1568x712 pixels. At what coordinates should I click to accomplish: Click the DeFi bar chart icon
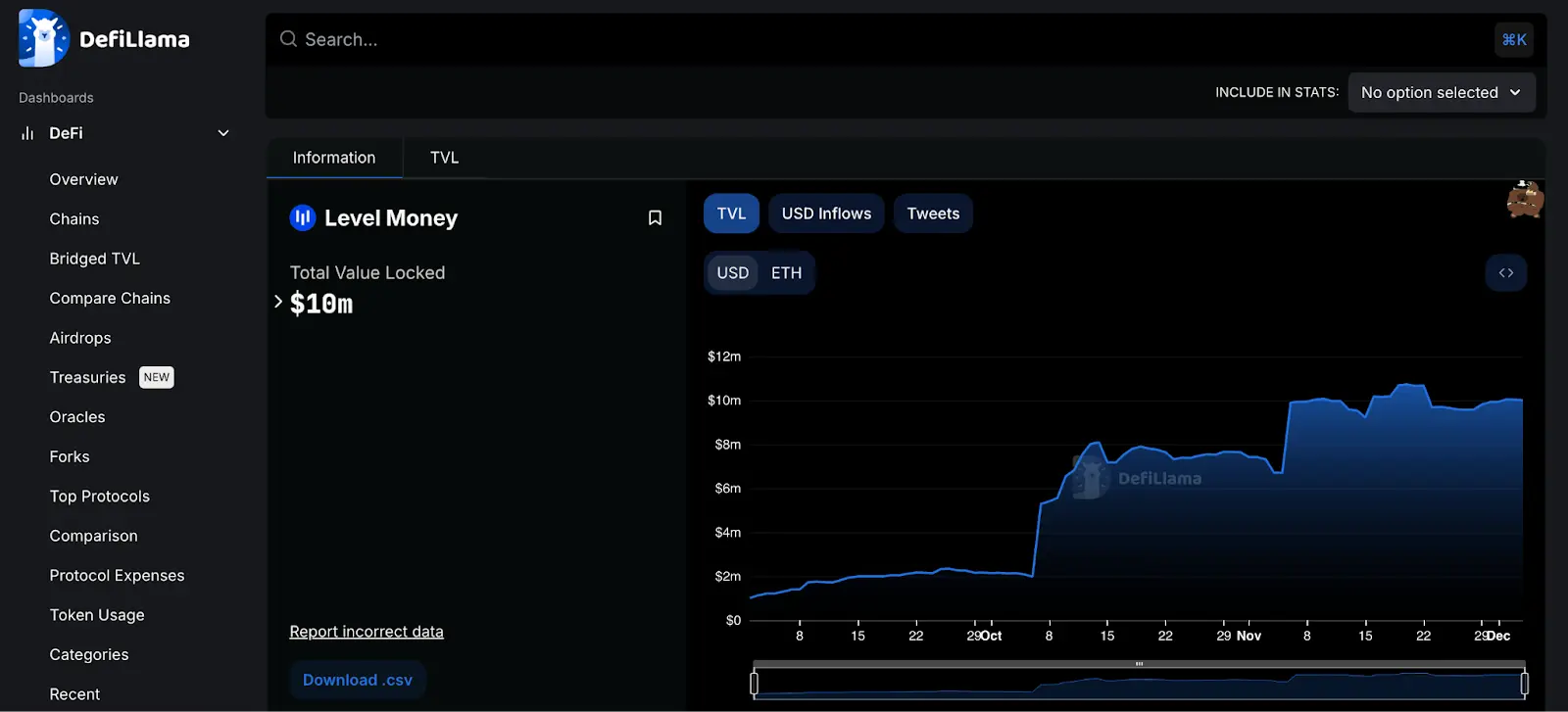27,133
